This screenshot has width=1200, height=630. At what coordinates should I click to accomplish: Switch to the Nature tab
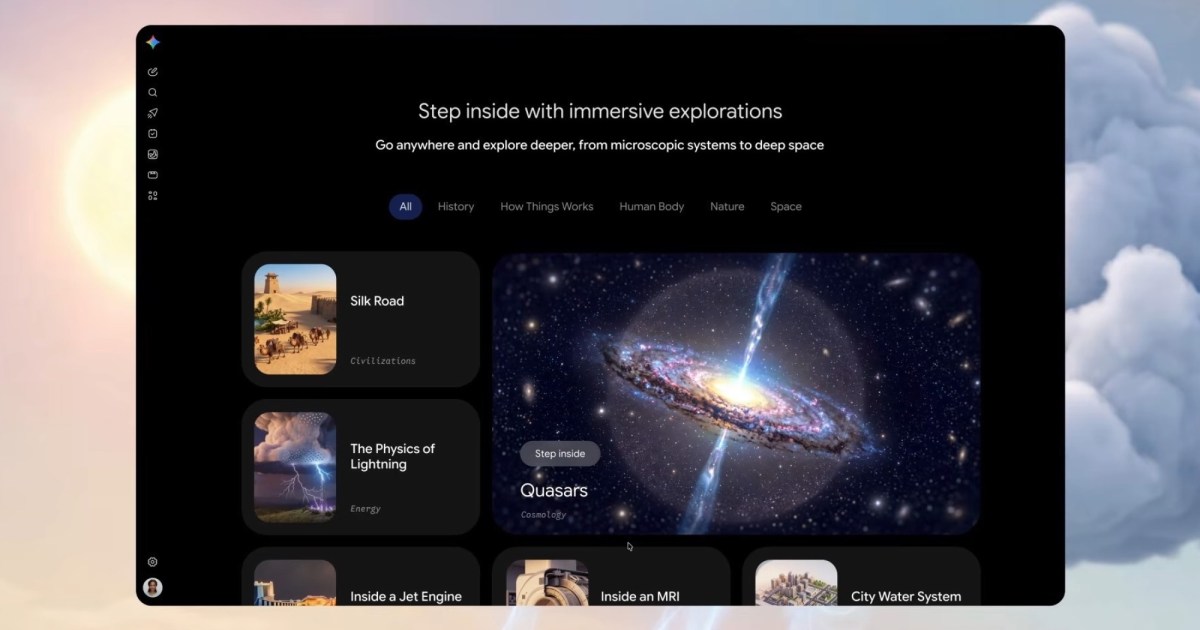[727, 207]
